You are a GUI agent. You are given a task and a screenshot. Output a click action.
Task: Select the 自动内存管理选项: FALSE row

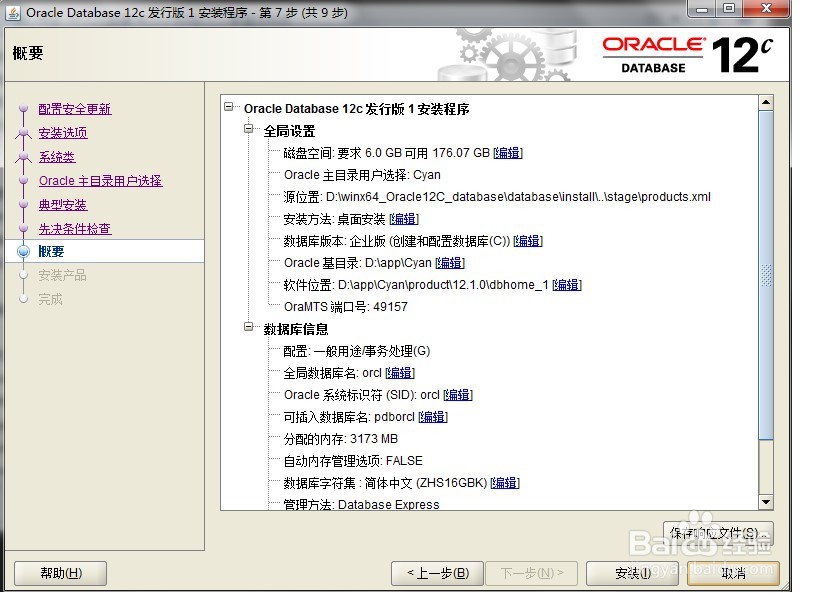[x=353, y=461]
